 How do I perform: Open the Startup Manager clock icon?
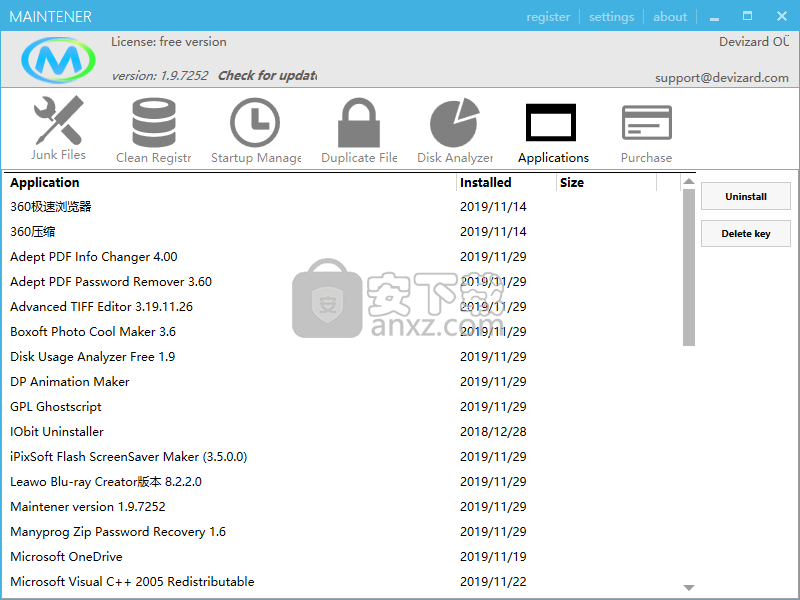coord(255,122)
